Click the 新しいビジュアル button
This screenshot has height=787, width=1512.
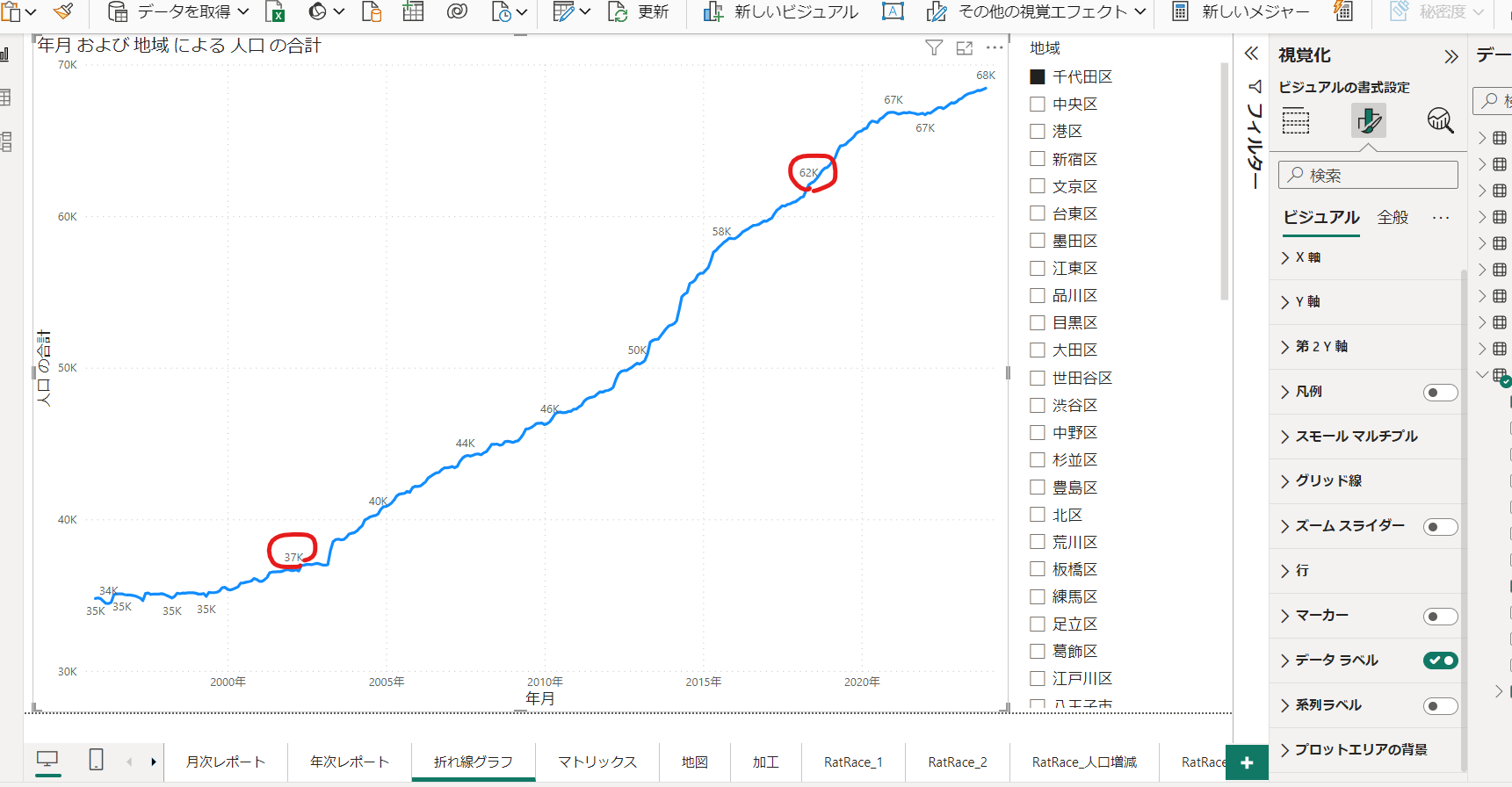(781, 12)
